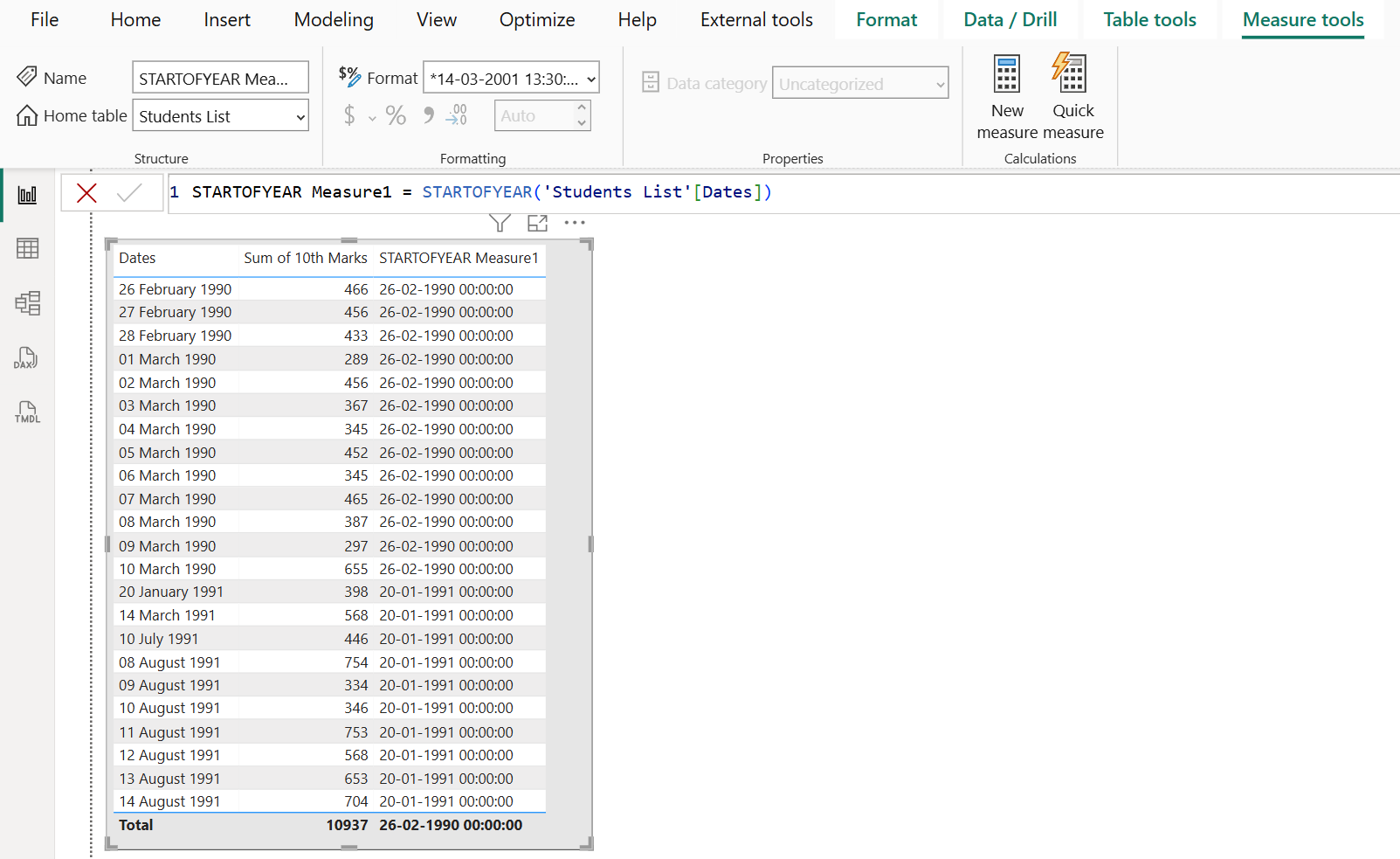Sort by the Sum of 10th Marks header

(305, 258)
